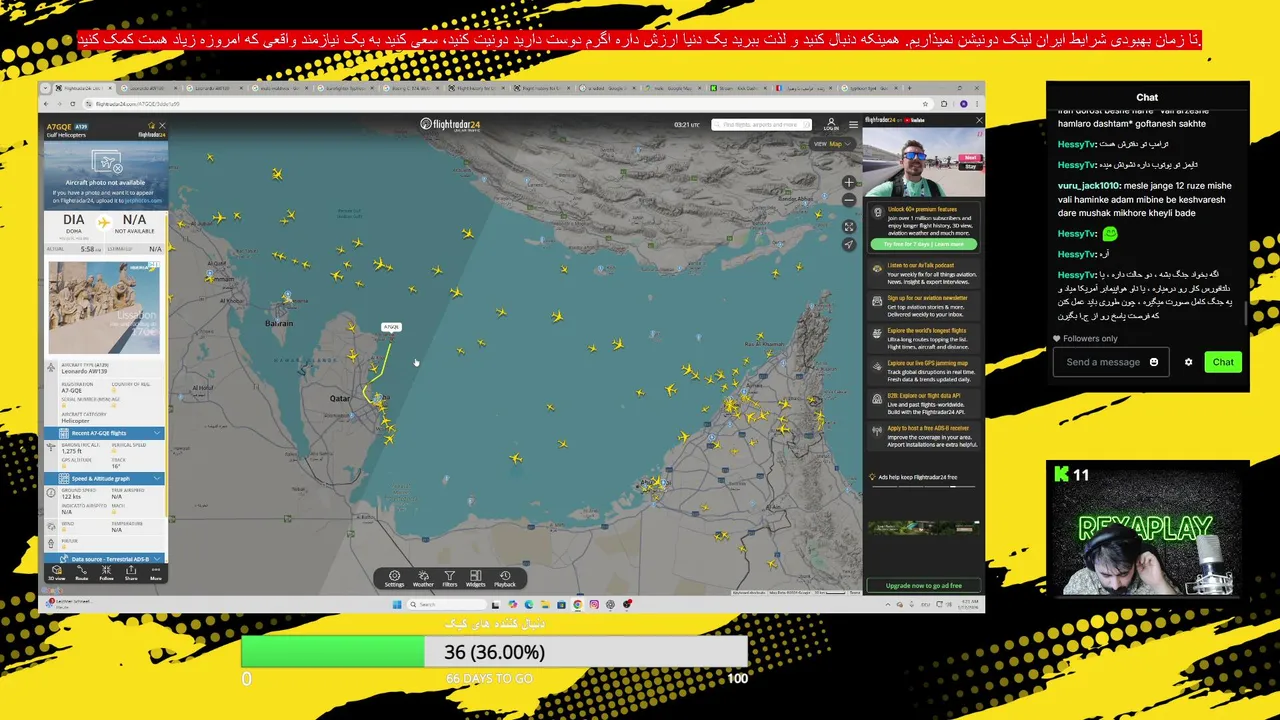Open the Windows Start menu
This screenshot has width=1280, height=720.
397,604
